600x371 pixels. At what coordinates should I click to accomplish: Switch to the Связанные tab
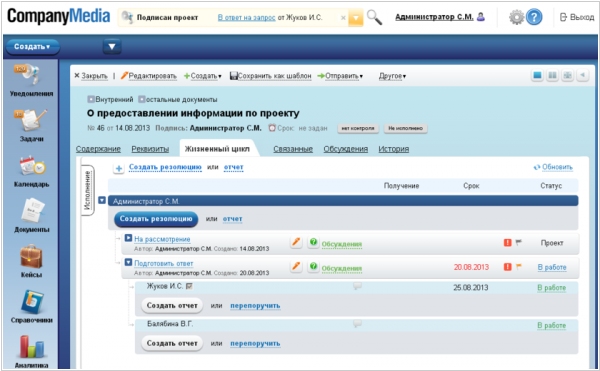click(x=293, y=149)
